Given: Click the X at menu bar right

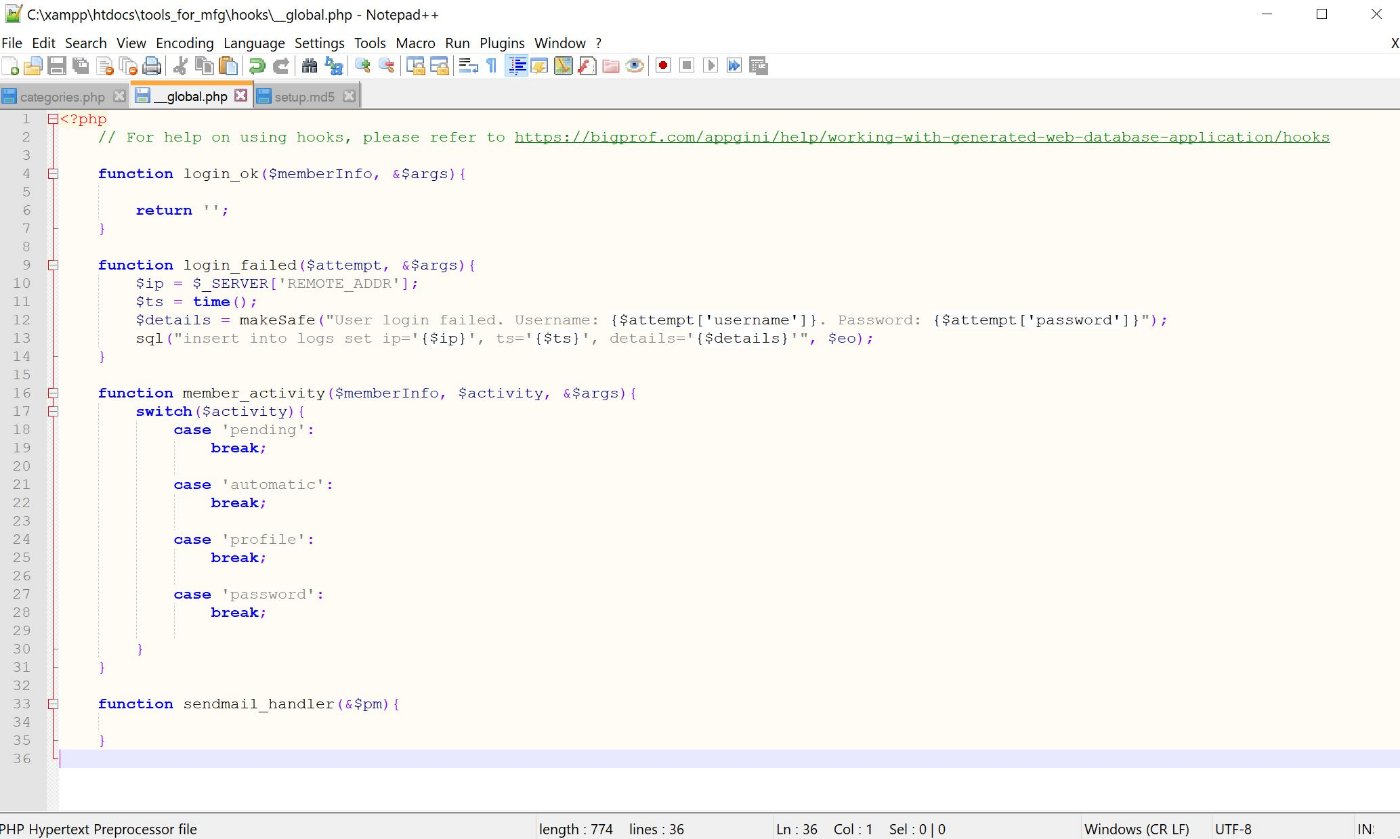Looking at the screenshot, I should [1394, 43].
